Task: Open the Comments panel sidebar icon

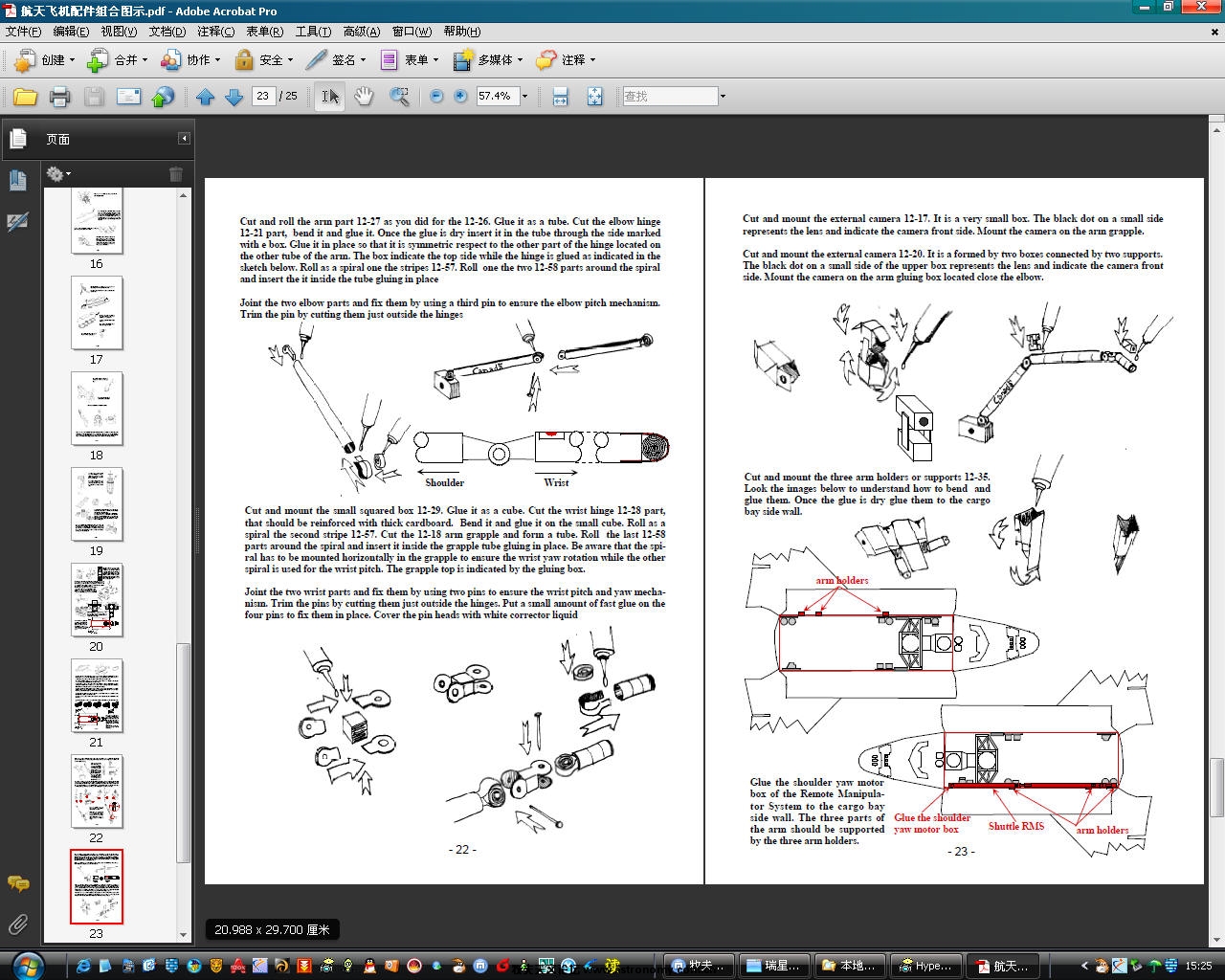Action: point(18,883)
